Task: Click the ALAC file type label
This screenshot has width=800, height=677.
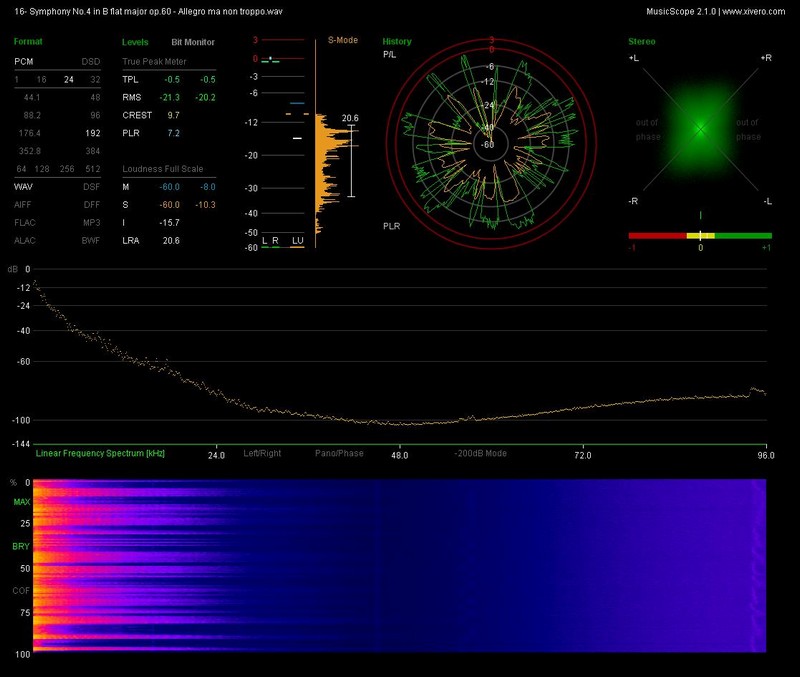Action: point(25,240)
